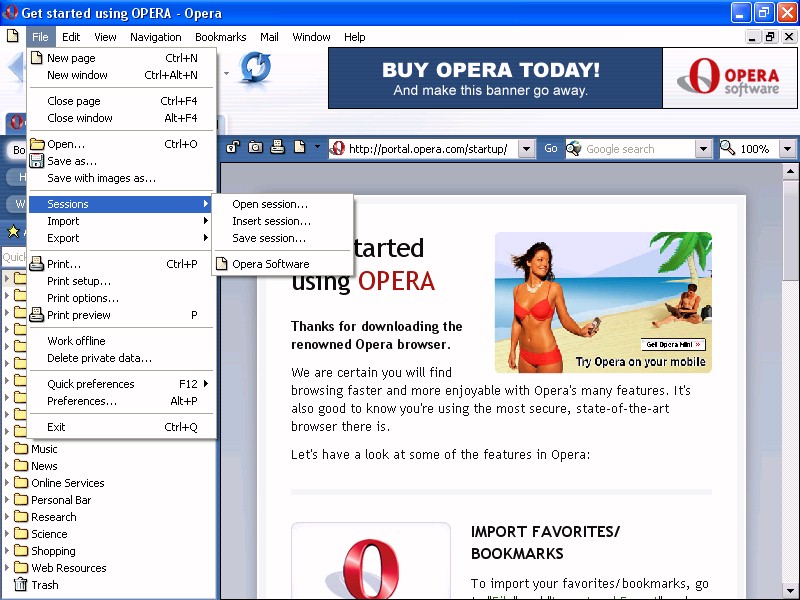The image size is (800, 600).
Task: Click the page's vertical scrollbar track
Action: pyautogui.click(x=789, y=400)
